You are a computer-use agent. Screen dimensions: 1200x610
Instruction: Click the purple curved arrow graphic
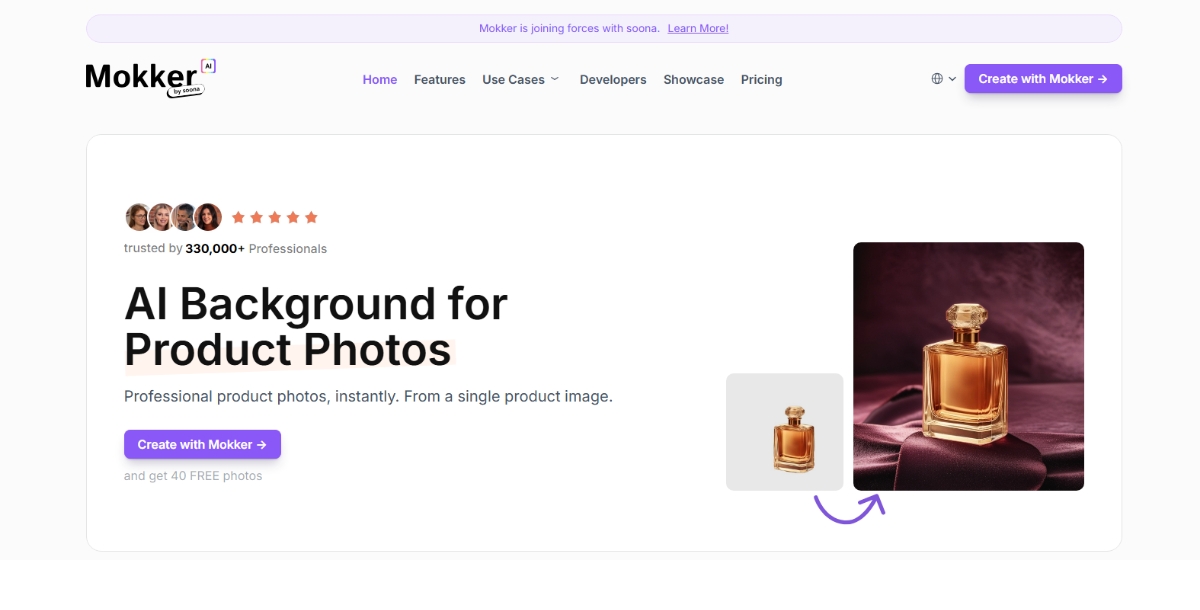pyautogui.click(x=850, y=508)
